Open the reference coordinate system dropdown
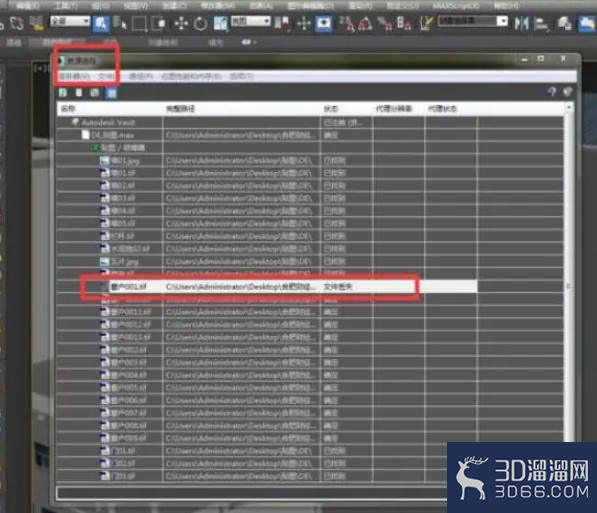Viewport: 597px width, 513px height. (x=251, y=21)
